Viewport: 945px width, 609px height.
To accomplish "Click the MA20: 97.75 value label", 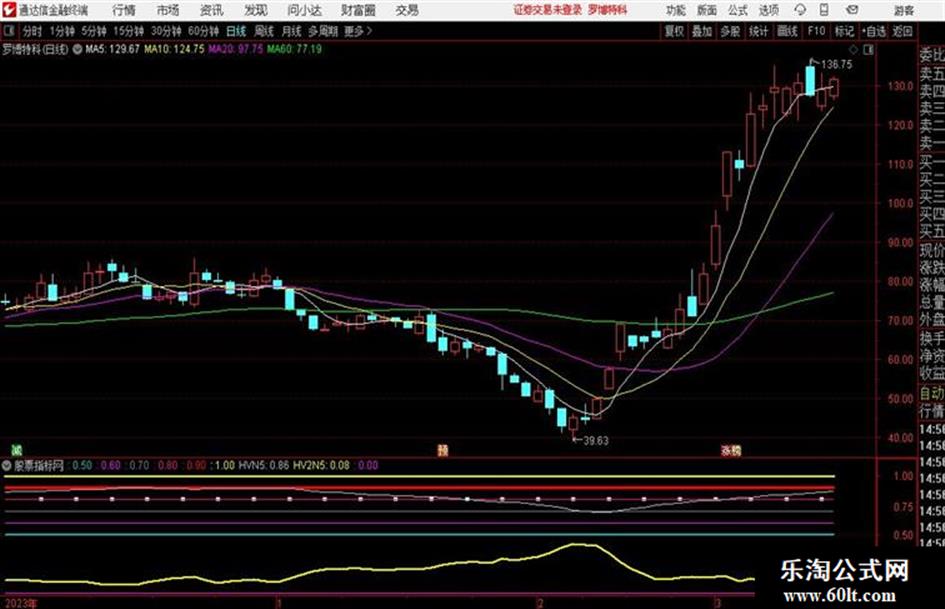I will (x=236, y=49).
